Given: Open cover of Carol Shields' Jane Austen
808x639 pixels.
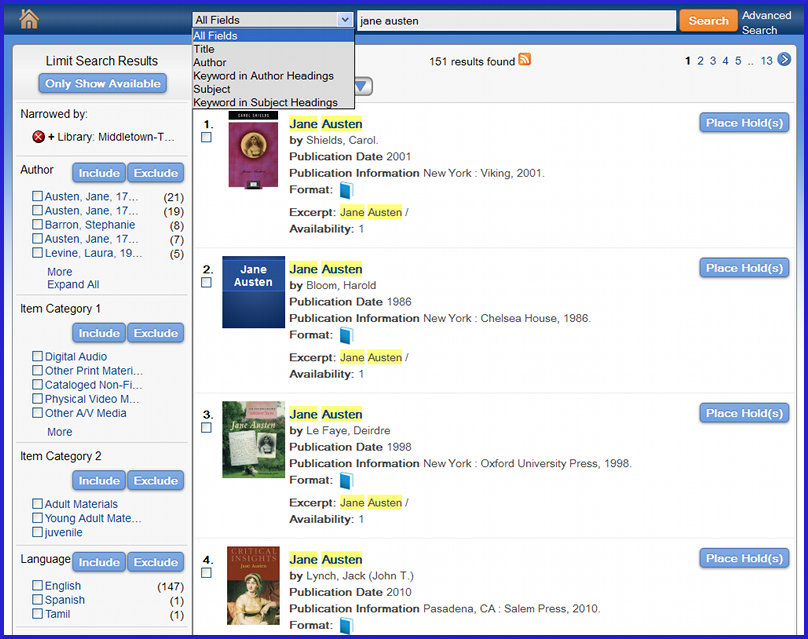Looking at the screenshot, I should (253, 150).
